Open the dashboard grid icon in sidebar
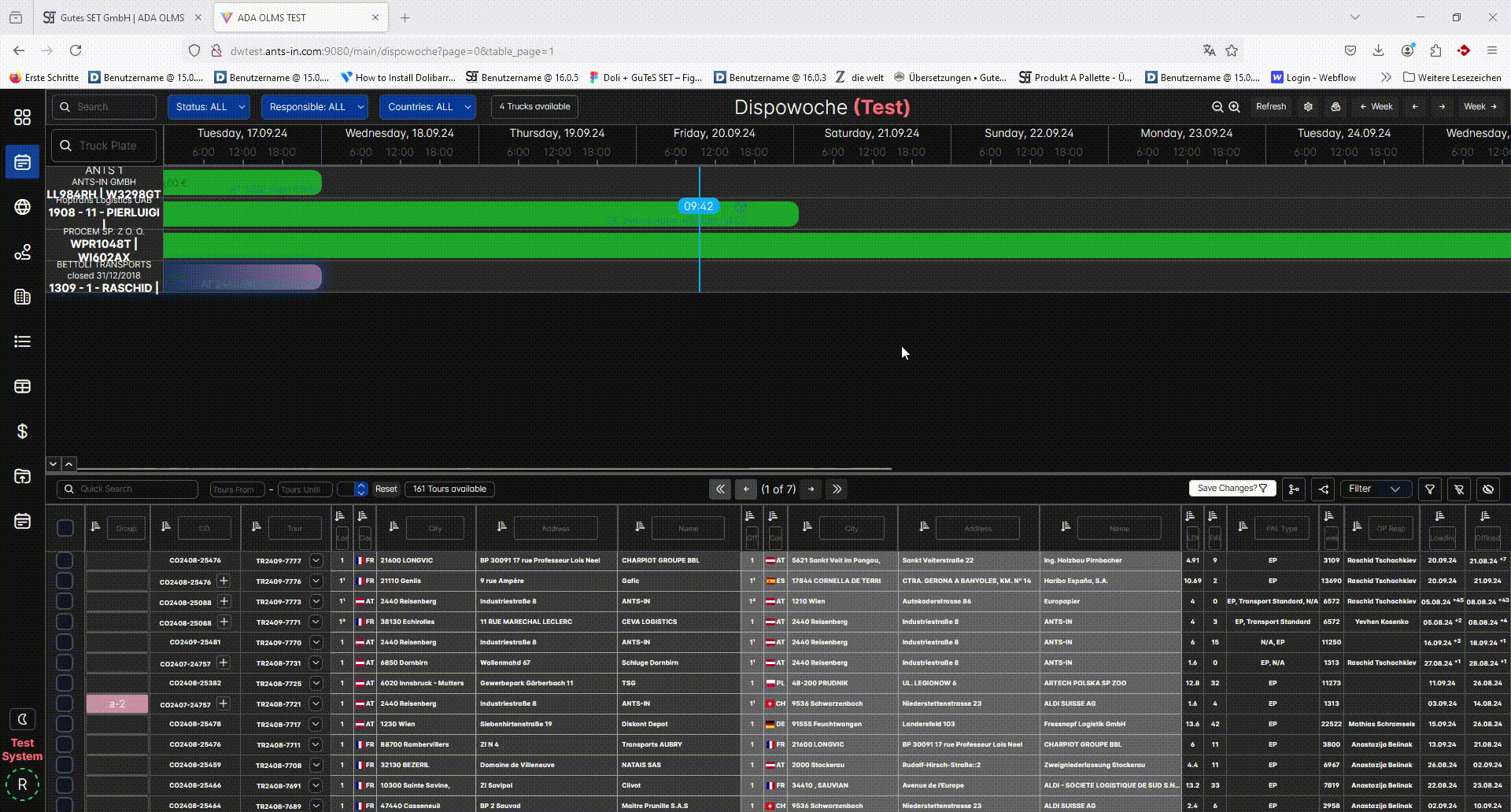Image resolution: width=1511 pixels, height=812 pixels. pyautogui.click(x=22, y=117)
